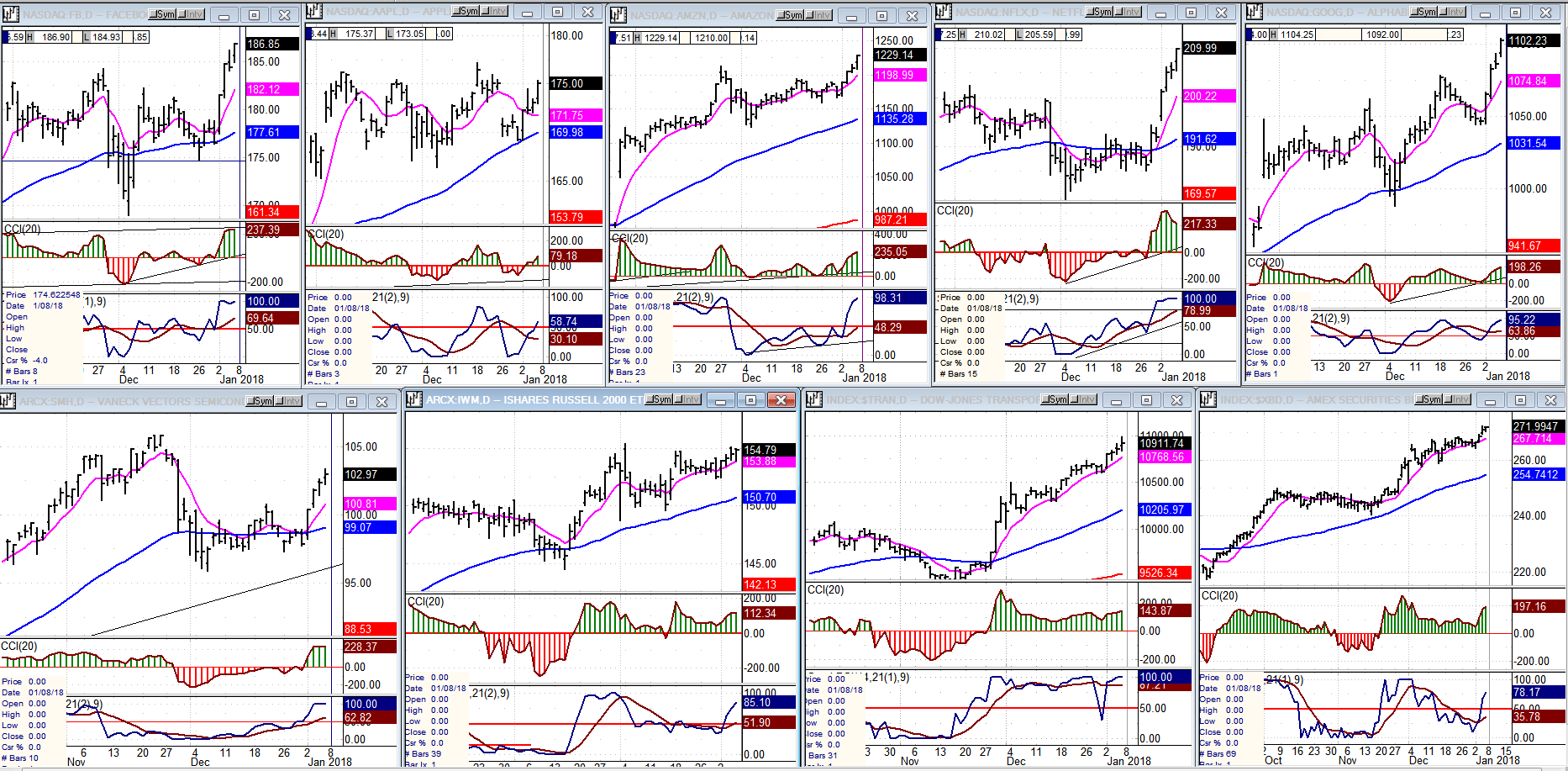
Task: Click the chart icon of the IWM window
Action: tap(414, 399)
